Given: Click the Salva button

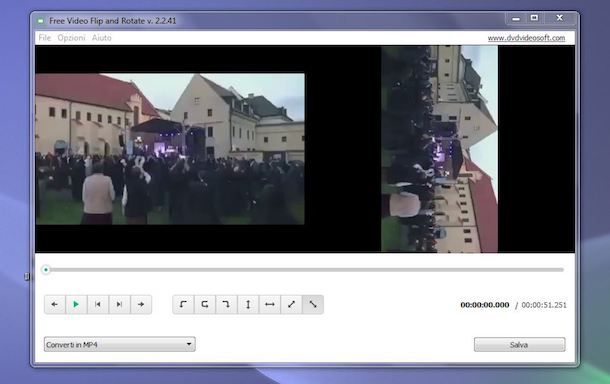Looking at the screenshot, I should pyautogui.click(x=519, y=345).
